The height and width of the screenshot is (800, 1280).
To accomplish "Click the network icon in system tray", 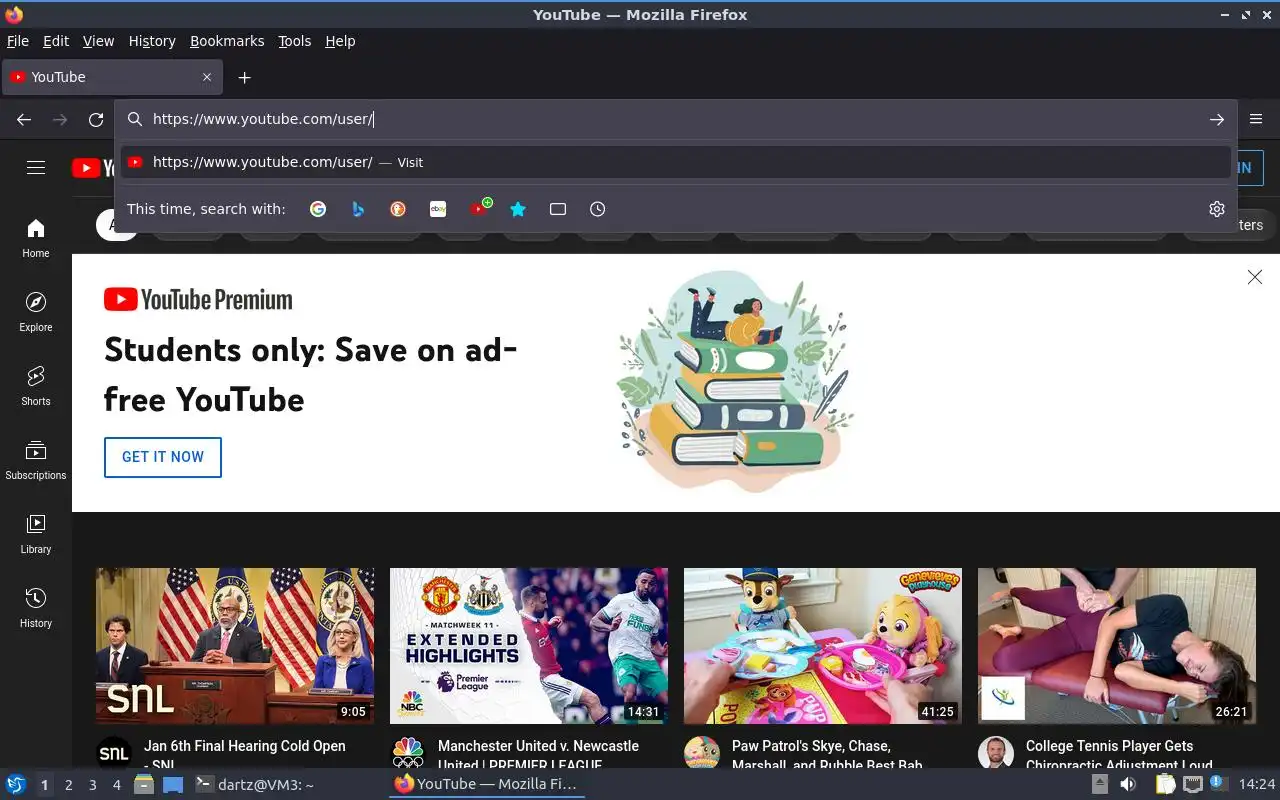I will (1192, 784).
